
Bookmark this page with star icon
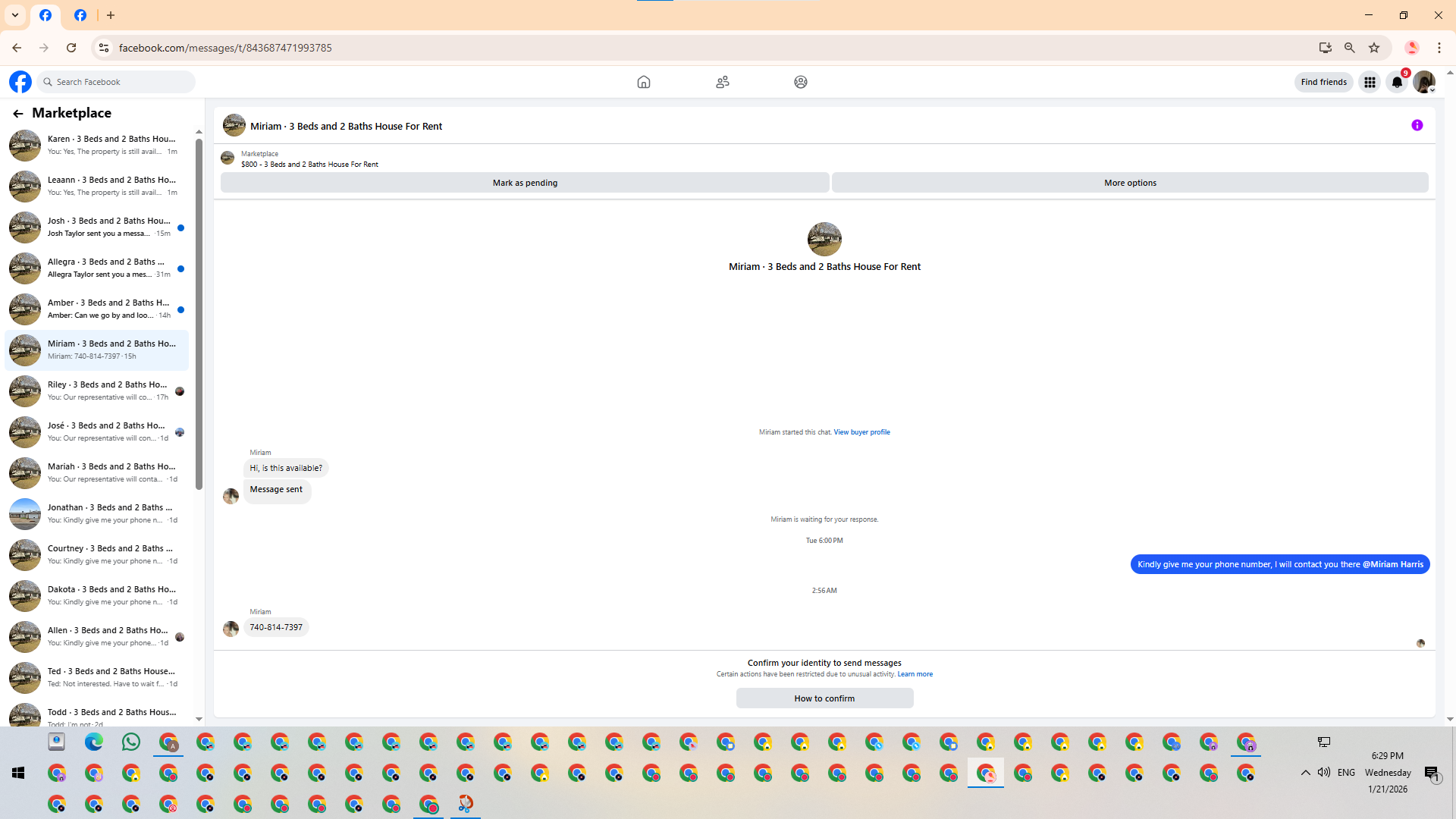click(1374, 48)
